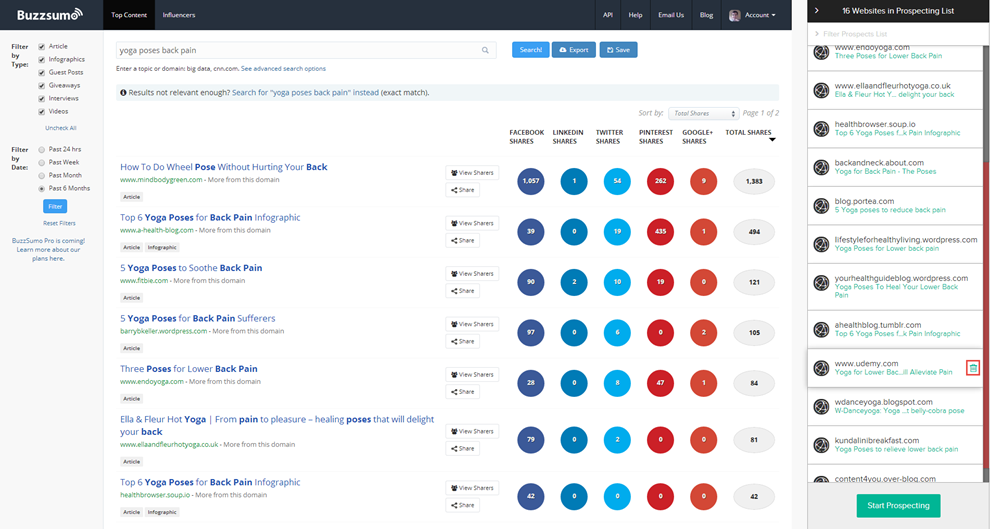Click www.fitbie.com domain link
The width and height of the screenshot is (990, 529).
click(144, 281)
